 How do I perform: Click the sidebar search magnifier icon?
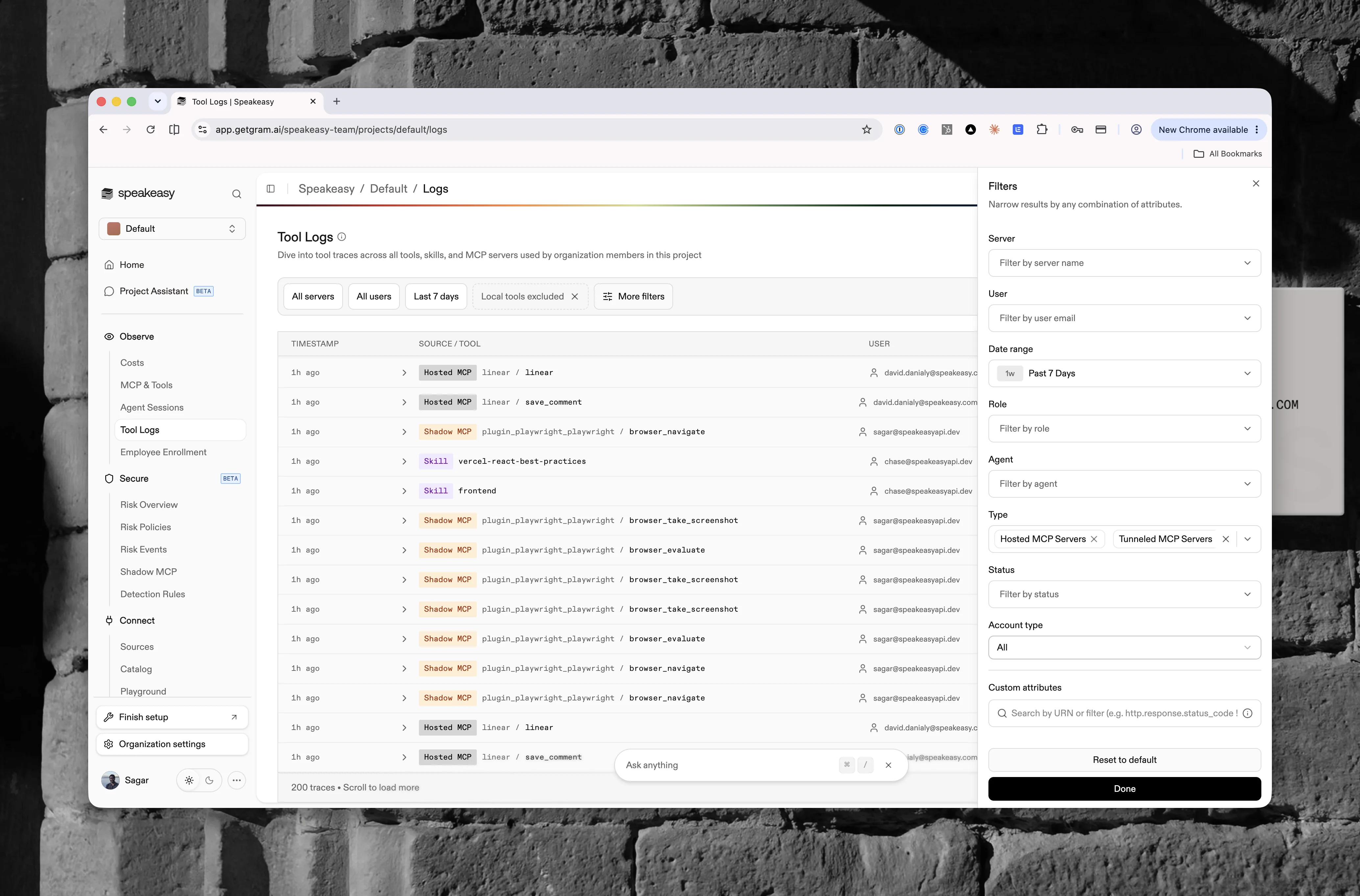click(x=236, y=194)
